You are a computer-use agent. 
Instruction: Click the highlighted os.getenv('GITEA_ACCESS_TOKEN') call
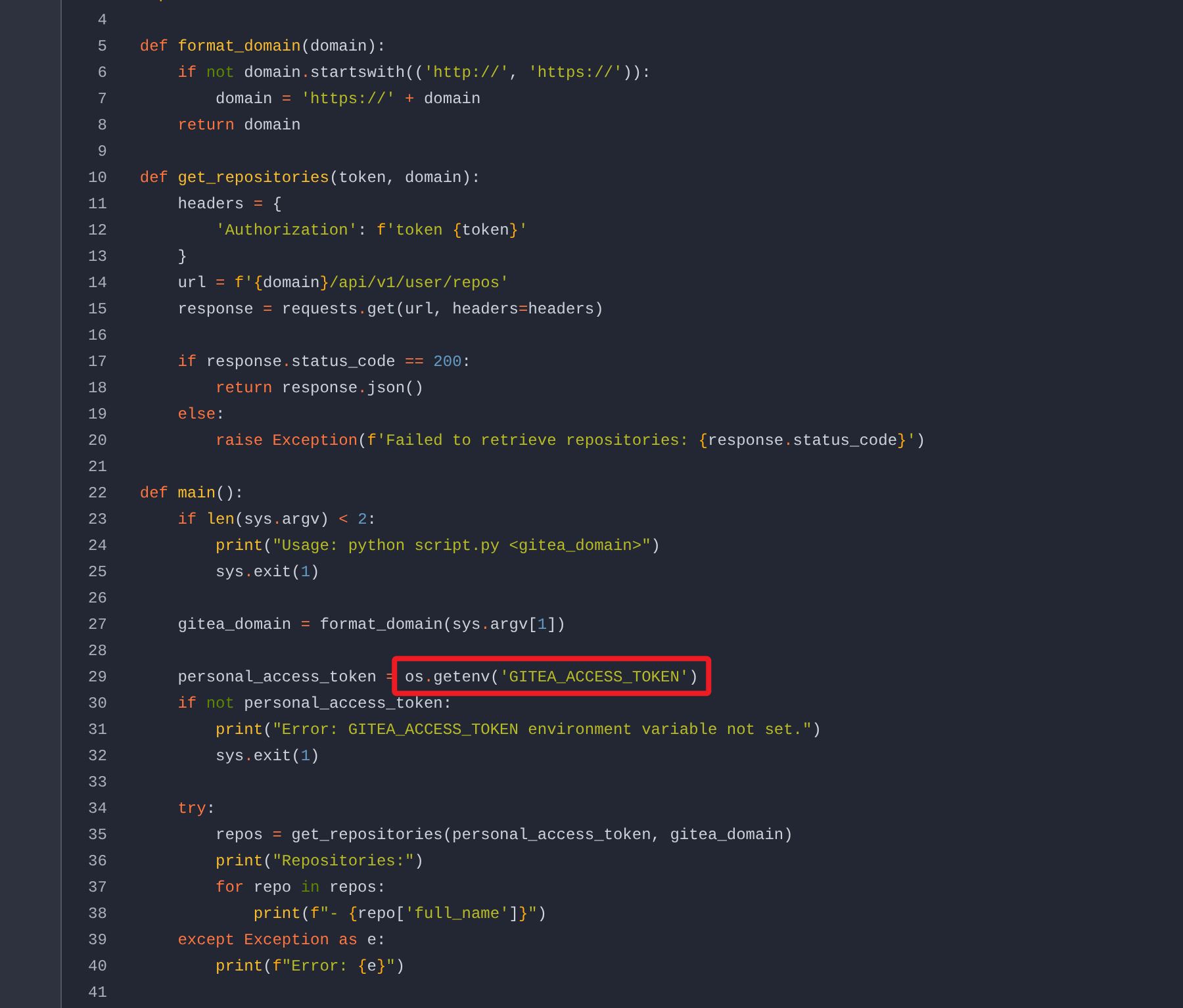pyautogui.click(x=551, y=676)
